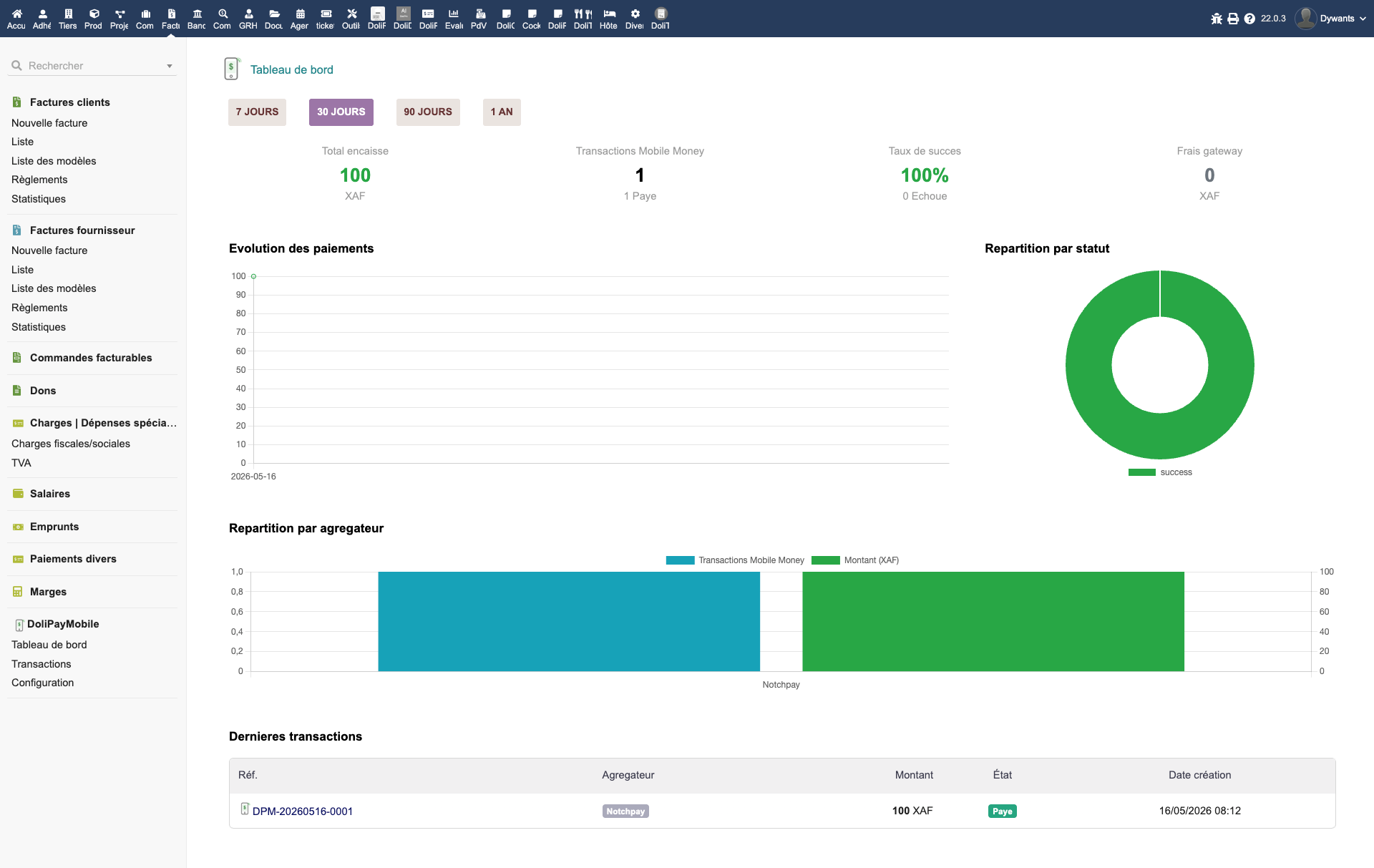Viewport: 1374px width, 868px height.
Task: Open transaction DPM-20260516-0001 link
Action: [303, 811]
